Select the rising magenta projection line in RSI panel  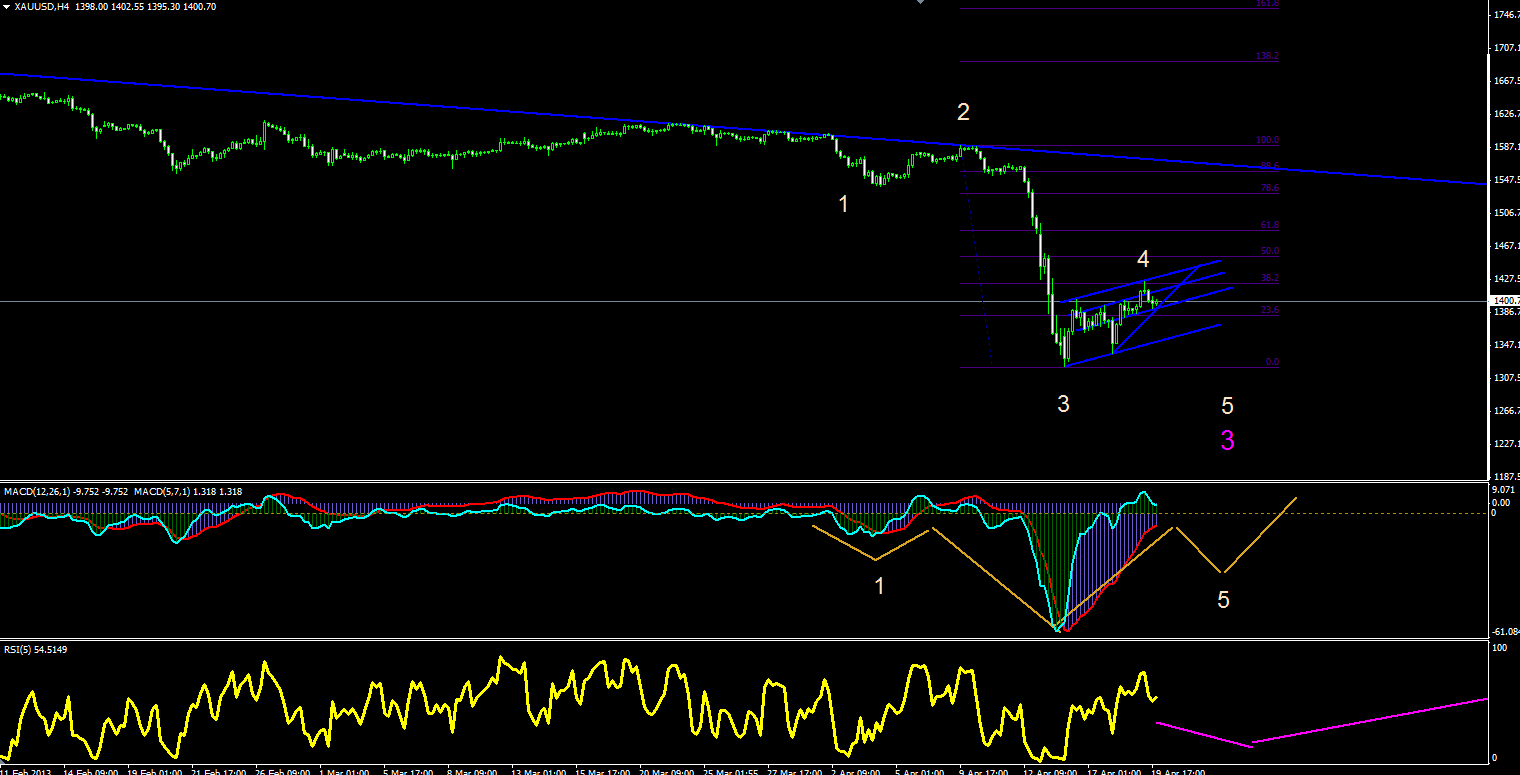[x=1370, y=721]
